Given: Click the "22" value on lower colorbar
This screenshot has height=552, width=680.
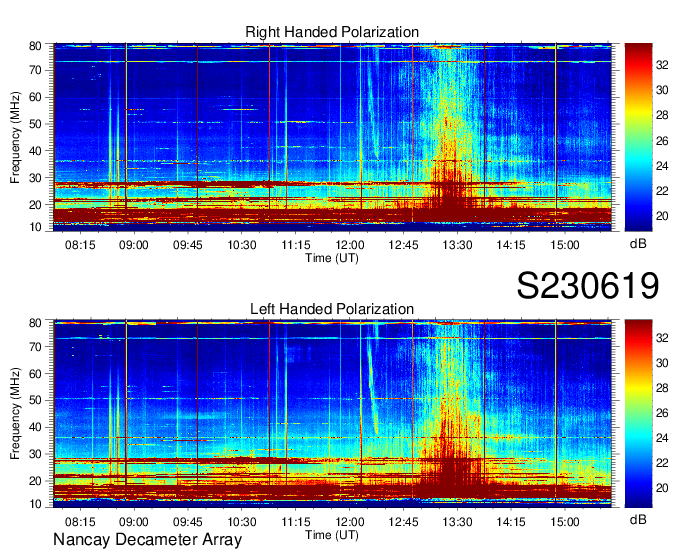Looking at the screenshot, I should click(662, 463).
